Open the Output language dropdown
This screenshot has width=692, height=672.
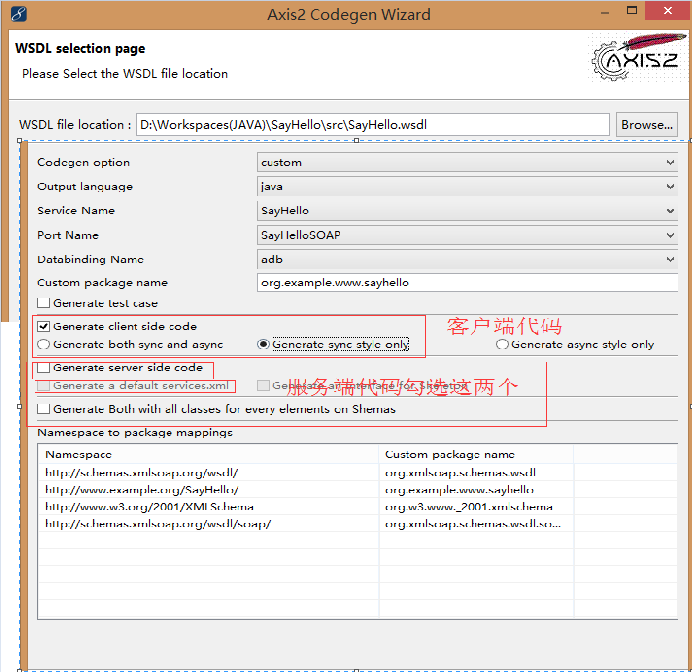tap(467, 187)
